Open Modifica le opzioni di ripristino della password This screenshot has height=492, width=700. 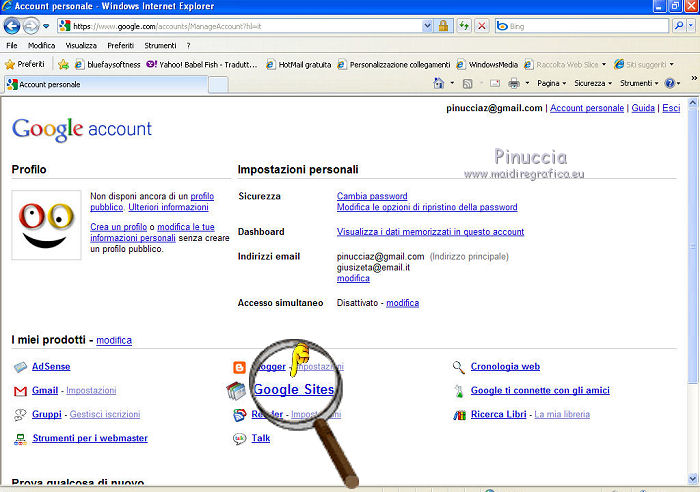pos(427,207)
